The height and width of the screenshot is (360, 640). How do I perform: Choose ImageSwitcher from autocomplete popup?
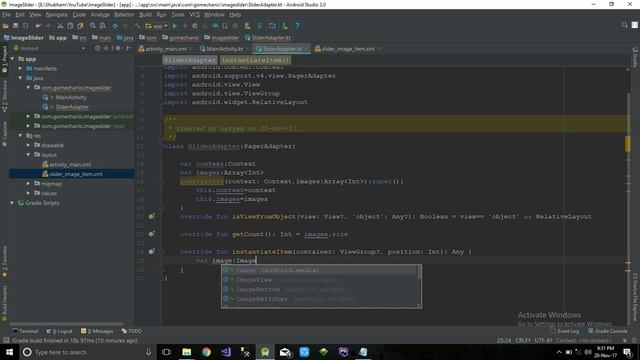320,299
